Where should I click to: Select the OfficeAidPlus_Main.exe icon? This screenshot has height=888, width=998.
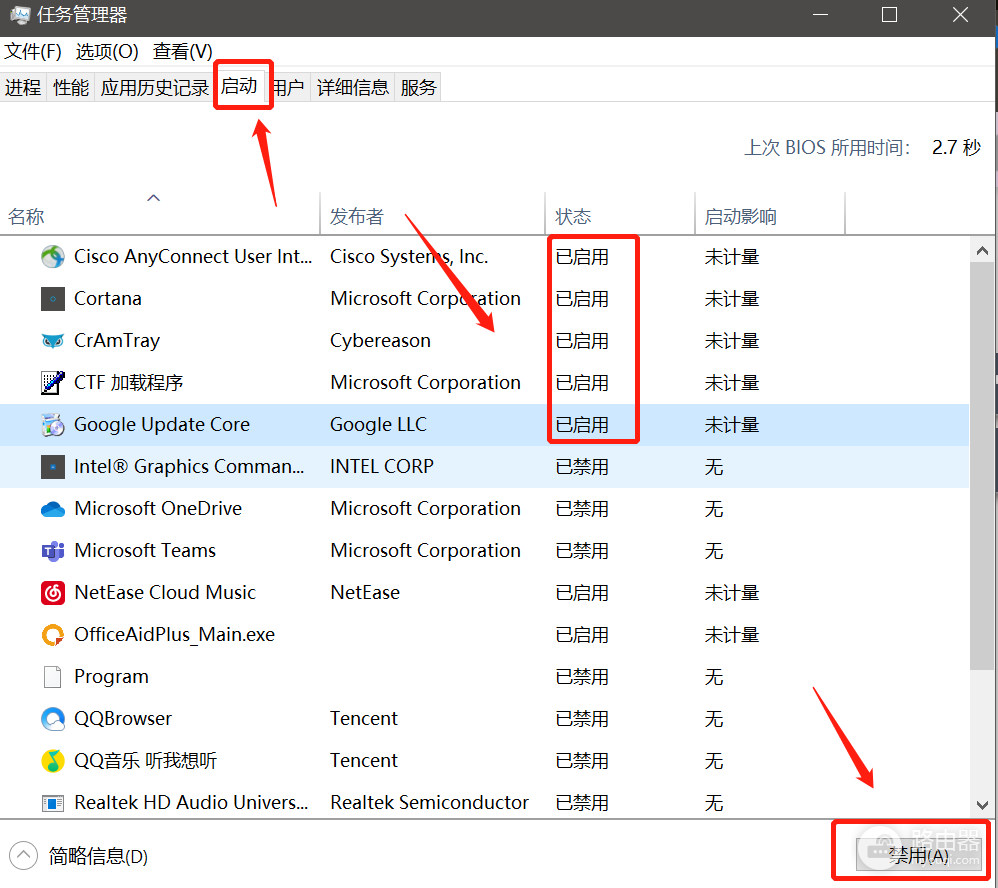pyautogui.click(x=53, y=635)
